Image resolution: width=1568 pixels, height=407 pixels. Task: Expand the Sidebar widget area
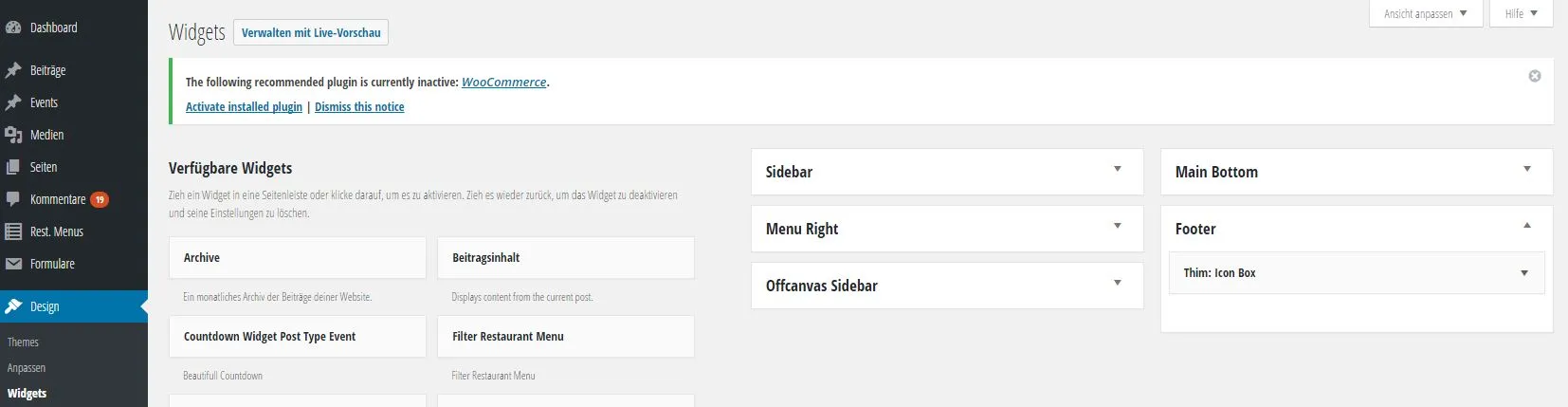coord(1118,169)
